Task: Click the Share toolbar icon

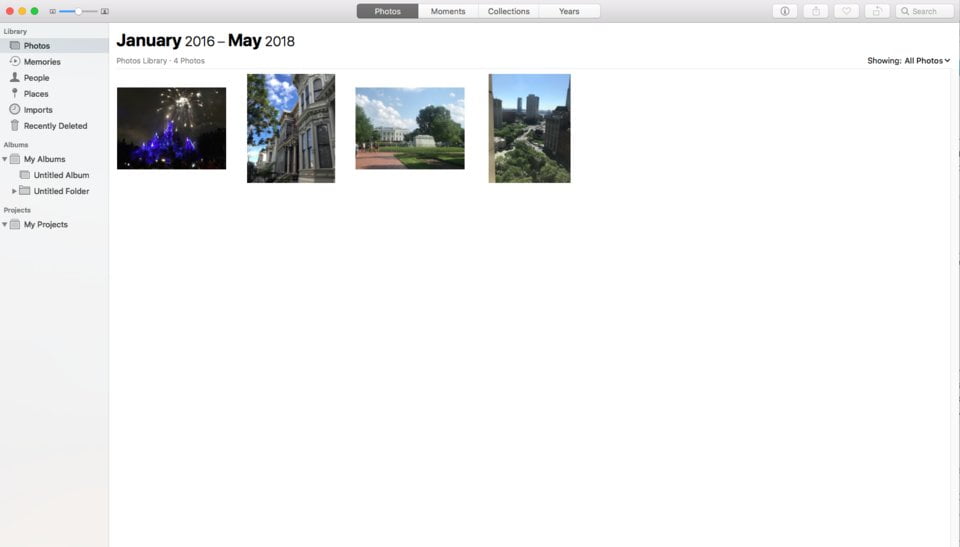Action: (816, 11)
